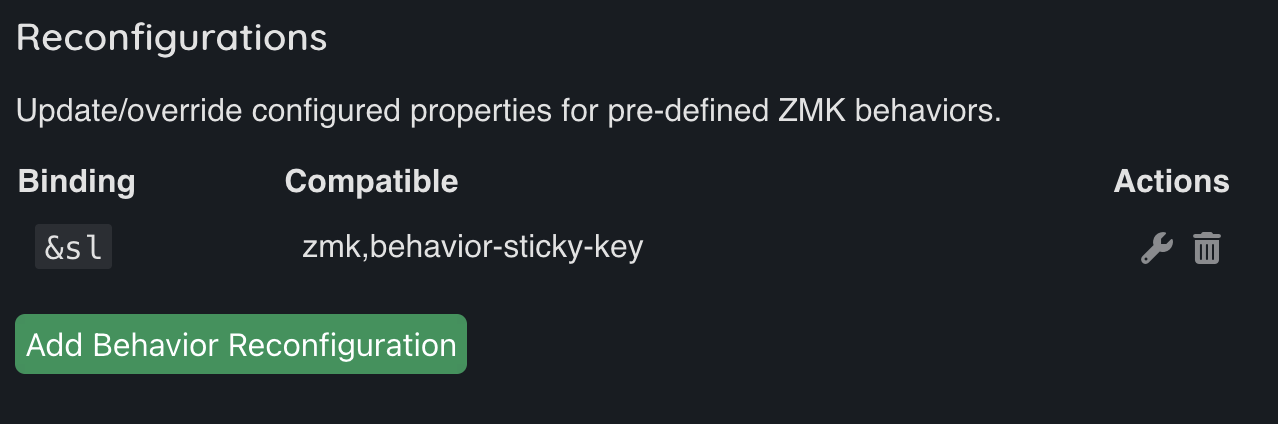Click the Reconfigurations section heading
Viewport: 1278px width, 424px height.
(172, 37)
